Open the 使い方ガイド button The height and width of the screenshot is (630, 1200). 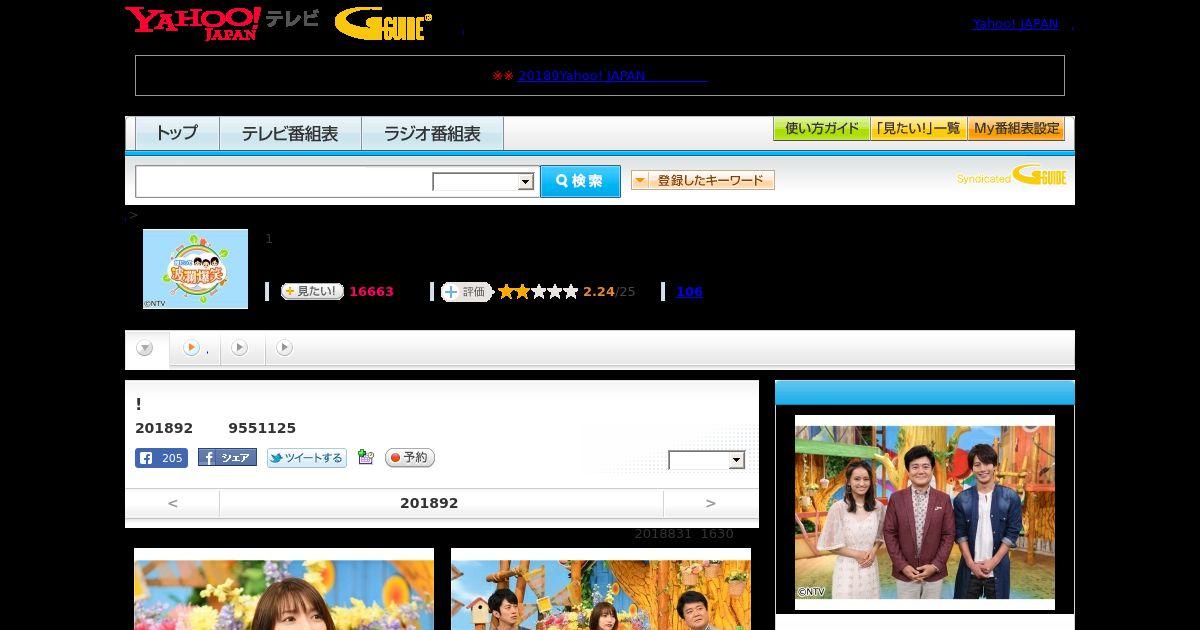(821, 129)
